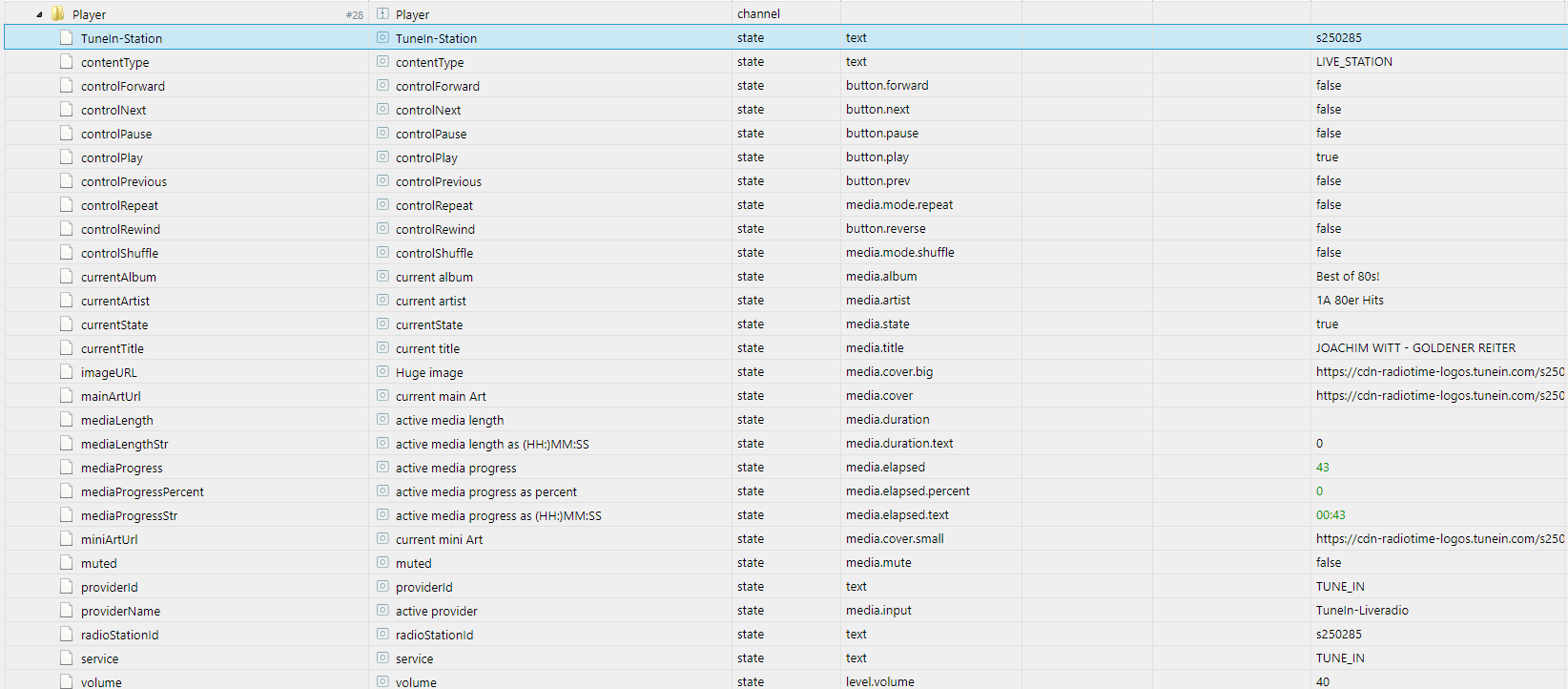Click the Player folder label
Screen dimensions: 1568x689
[89, 14]
